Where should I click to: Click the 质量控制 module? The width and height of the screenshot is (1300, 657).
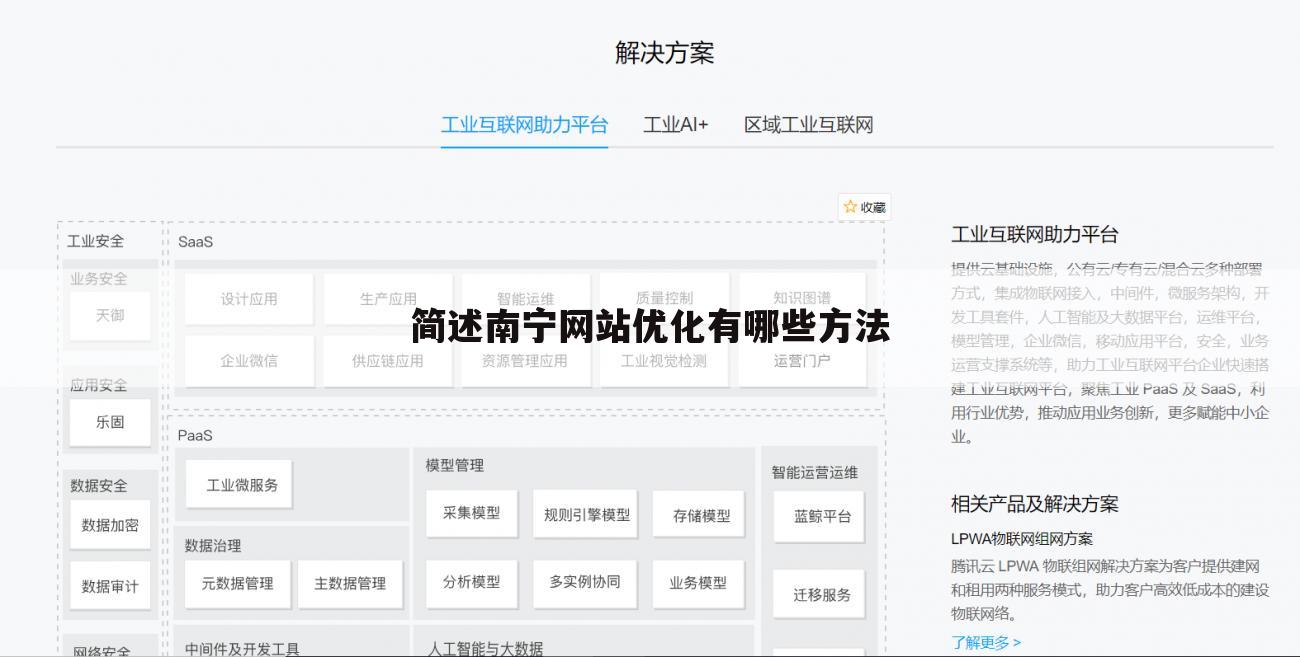pos(663,298)
